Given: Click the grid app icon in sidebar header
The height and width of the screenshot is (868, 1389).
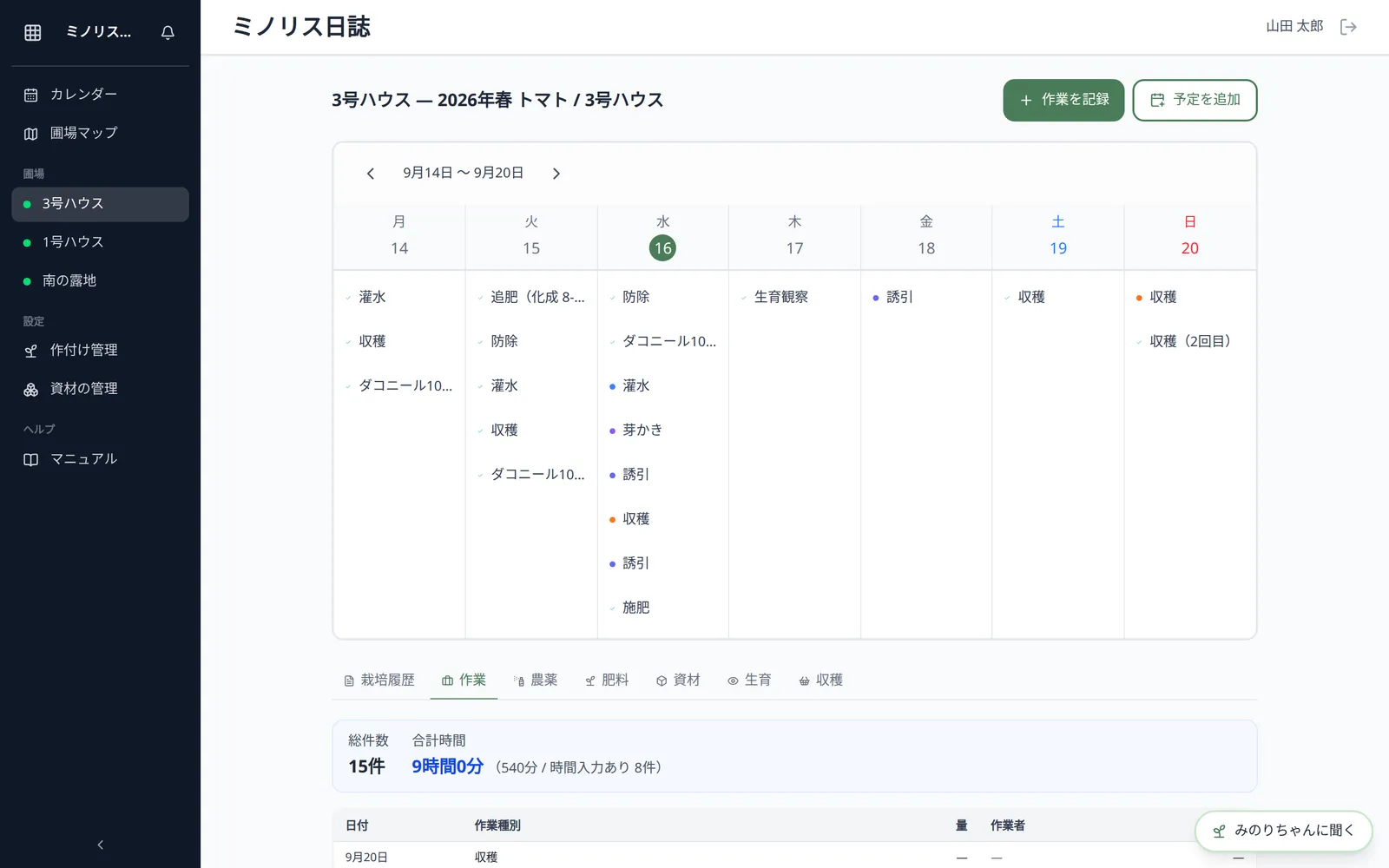Looking at the screenshot, I should (33, 32).
